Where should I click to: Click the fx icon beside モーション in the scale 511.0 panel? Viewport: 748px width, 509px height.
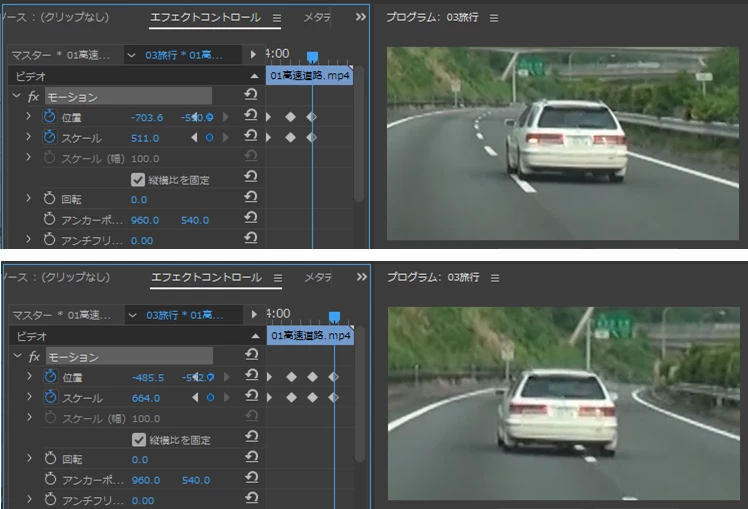click(33, 97)
